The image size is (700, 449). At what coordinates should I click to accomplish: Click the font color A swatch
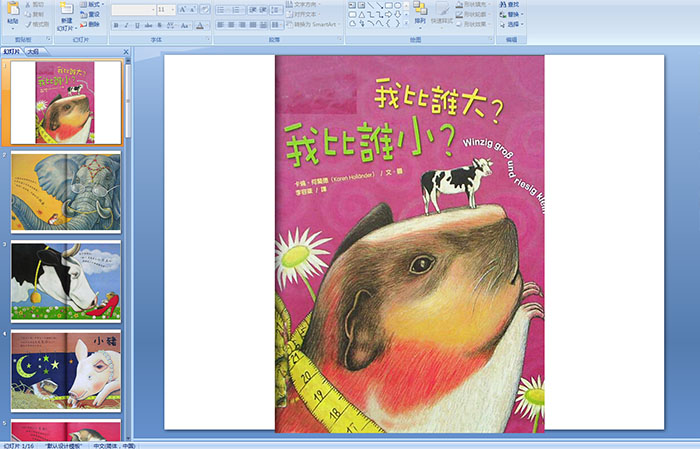pyautogui.click(x=200, y=25)
